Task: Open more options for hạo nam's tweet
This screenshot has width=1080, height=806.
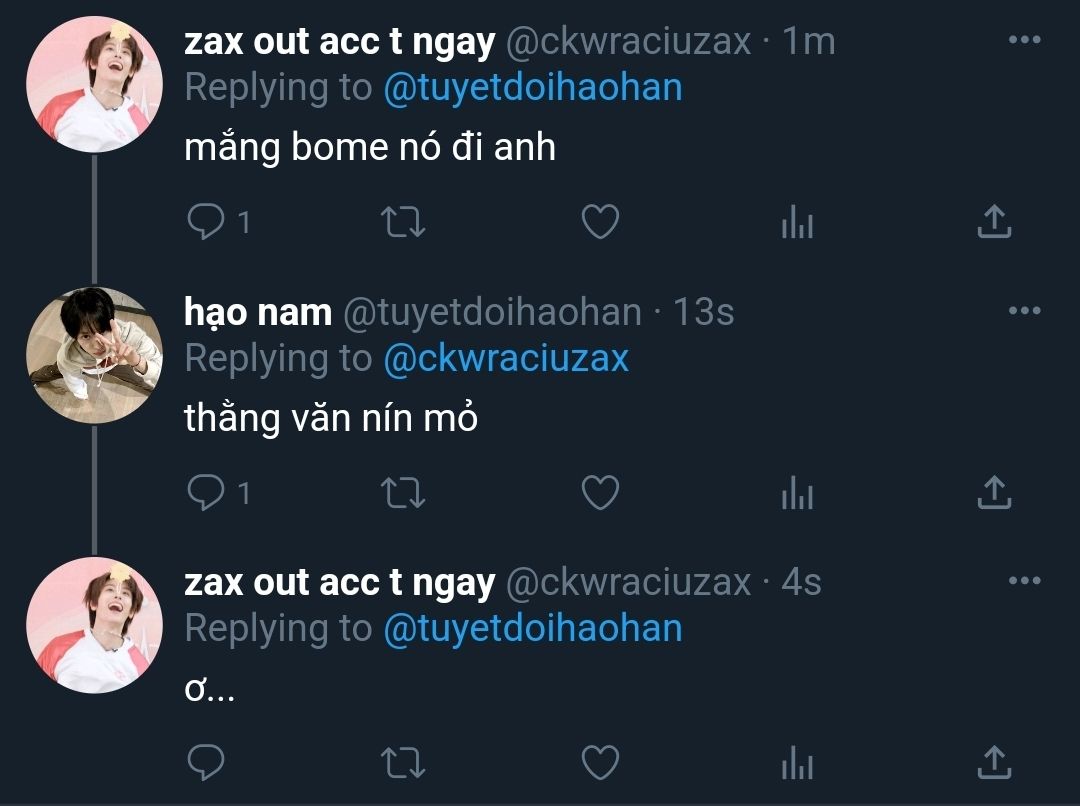Action: click(x=1024, y=310)
